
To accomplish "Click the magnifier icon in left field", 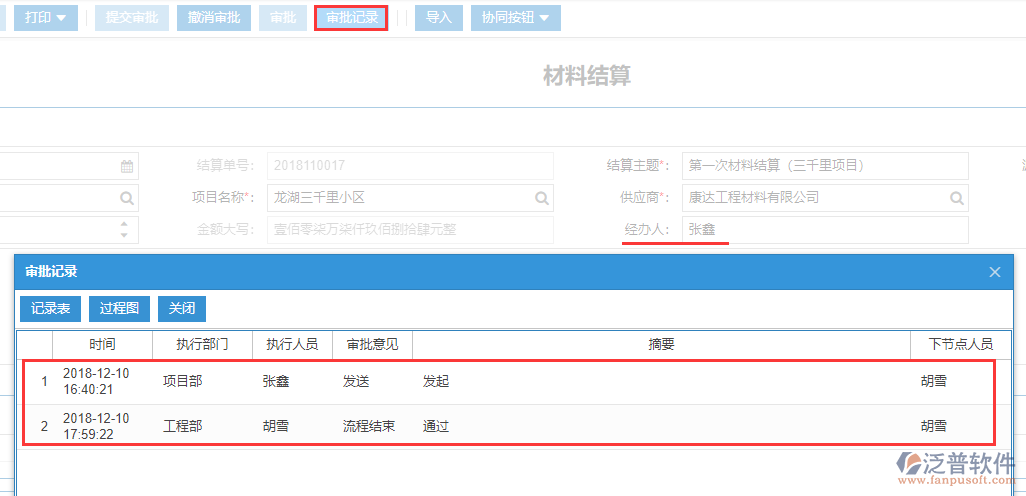I will click(x=127, y=198).
